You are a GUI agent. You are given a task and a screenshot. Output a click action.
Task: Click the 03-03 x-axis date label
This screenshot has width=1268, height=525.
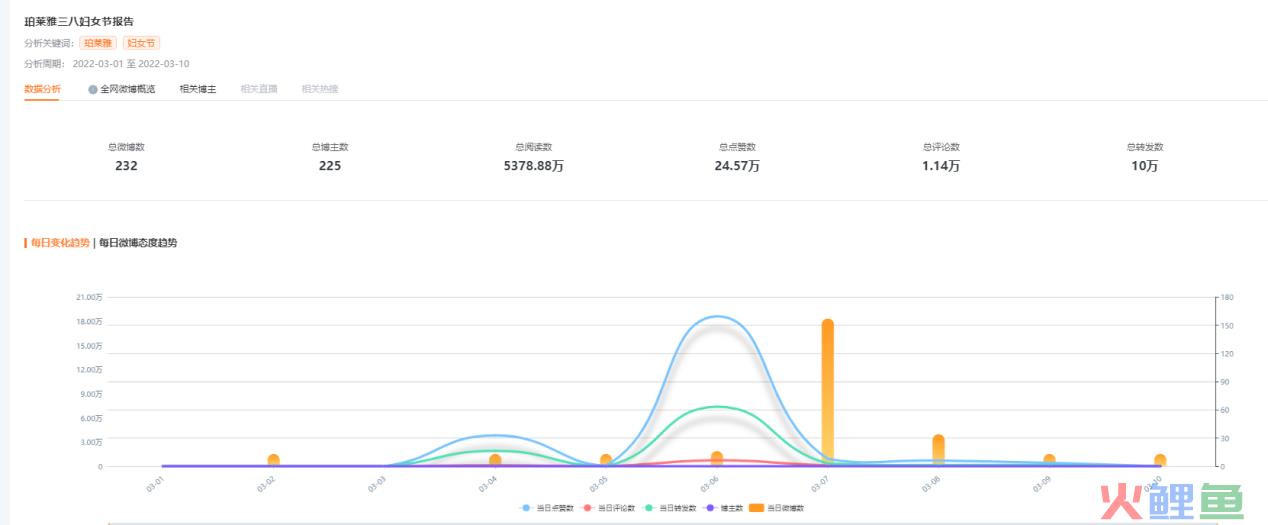pos(377,483)
